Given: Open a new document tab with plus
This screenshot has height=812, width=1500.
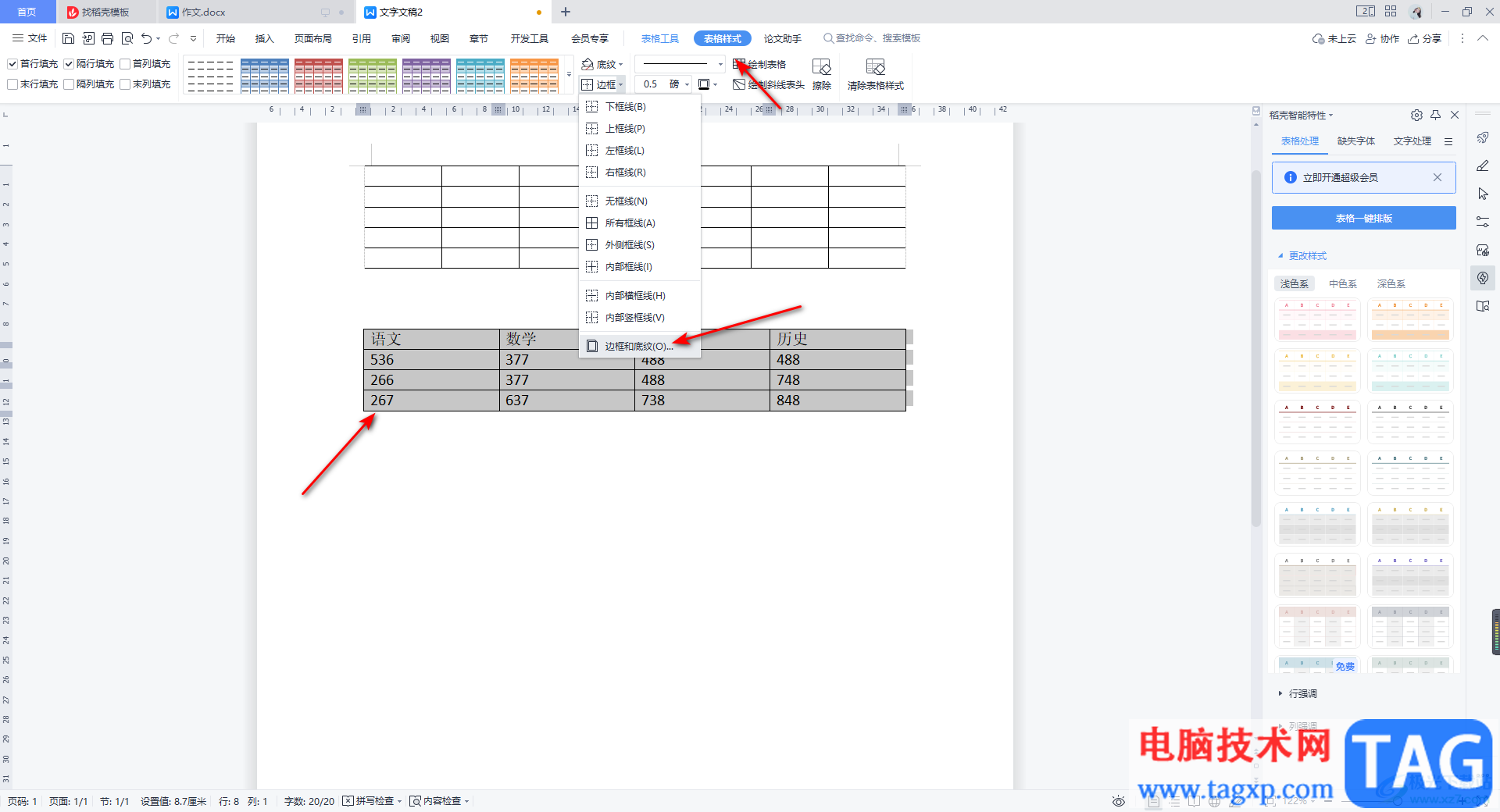Looking at the screenshot, I should tap(566, 12).
